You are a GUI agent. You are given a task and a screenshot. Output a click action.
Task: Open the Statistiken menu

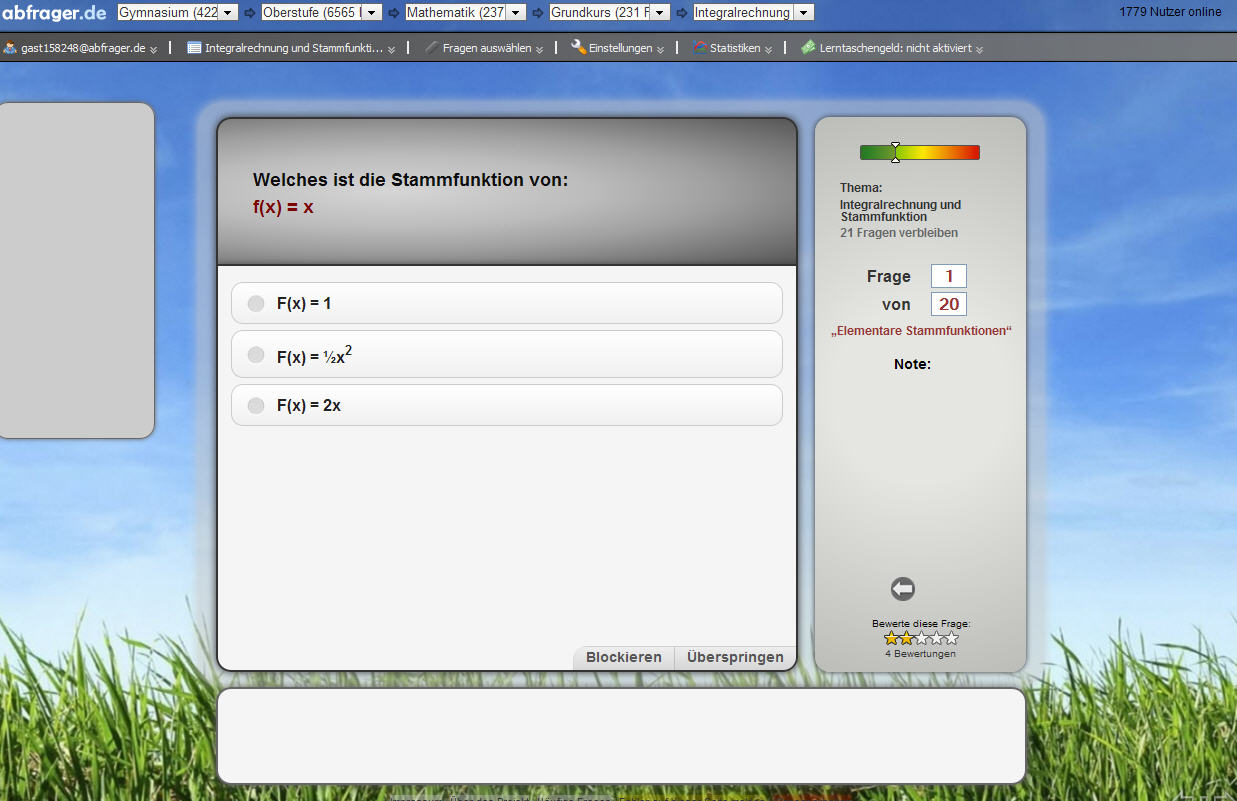click(735, 48)
